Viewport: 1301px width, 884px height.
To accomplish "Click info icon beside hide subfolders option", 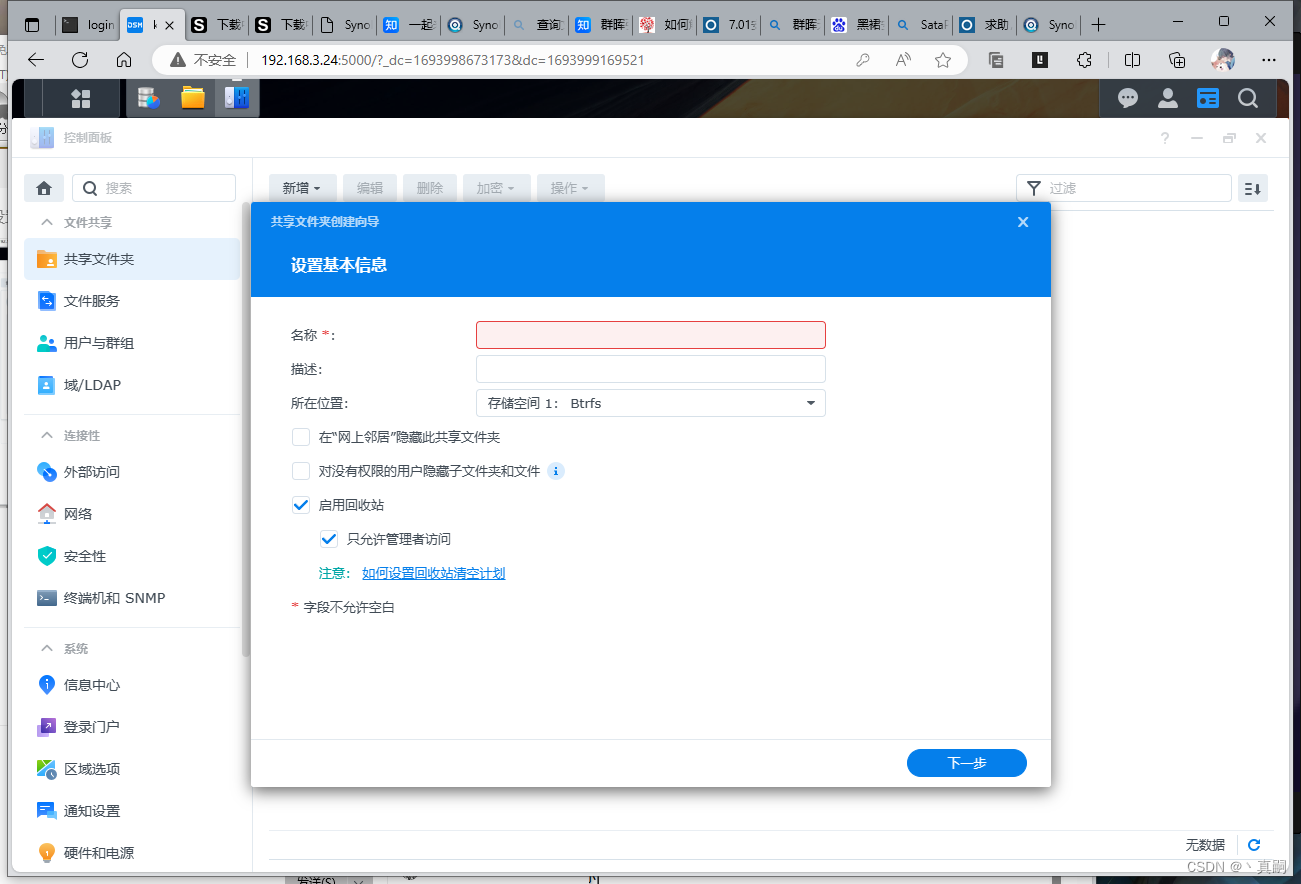I will point(556,471).
